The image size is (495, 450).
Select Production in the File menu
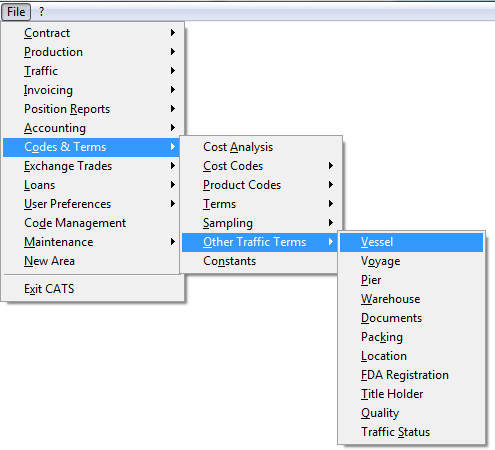[x=92, y=52]
